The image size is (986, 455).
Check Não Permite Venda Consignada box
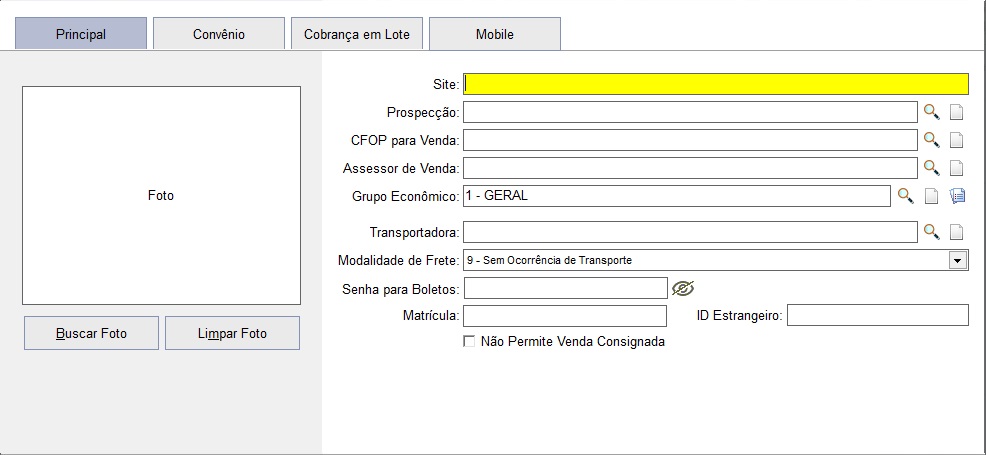(468, 341)
